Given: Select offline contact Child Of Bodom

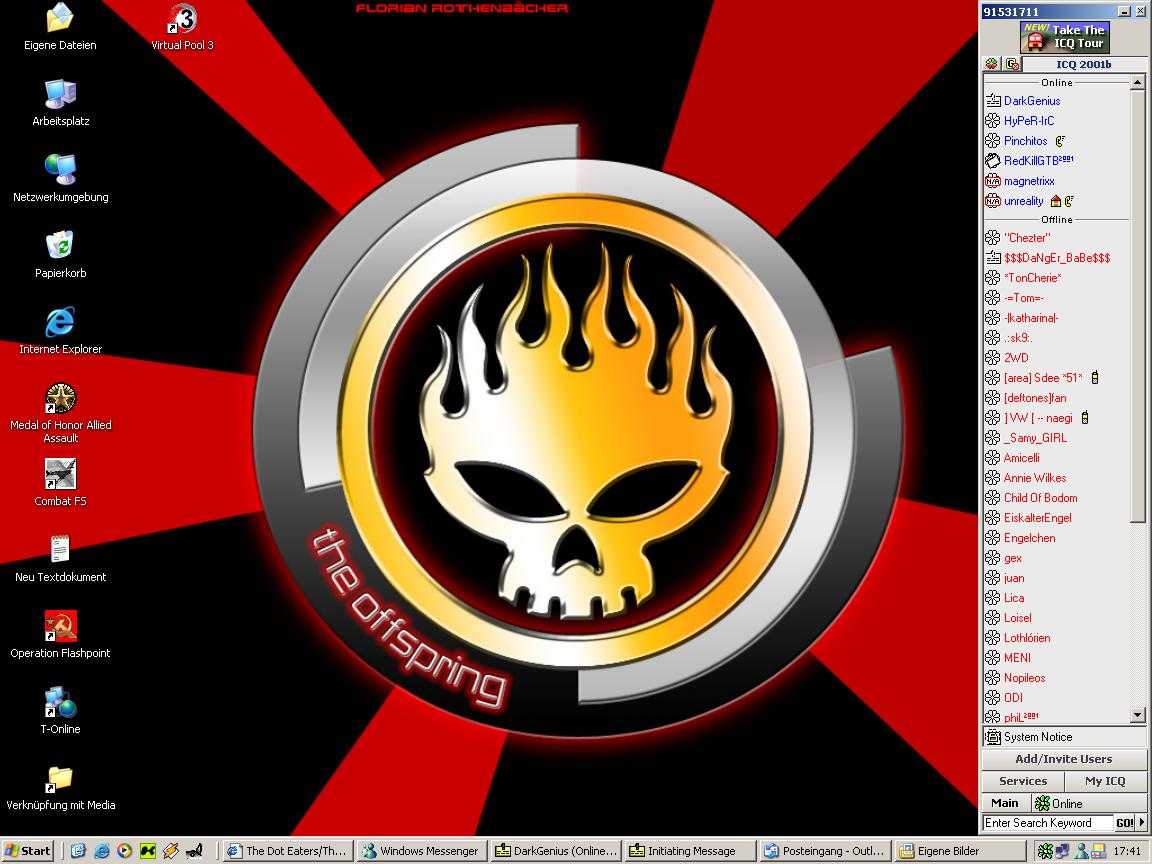Looking at the screenshot, I should tap(1040, 498).
